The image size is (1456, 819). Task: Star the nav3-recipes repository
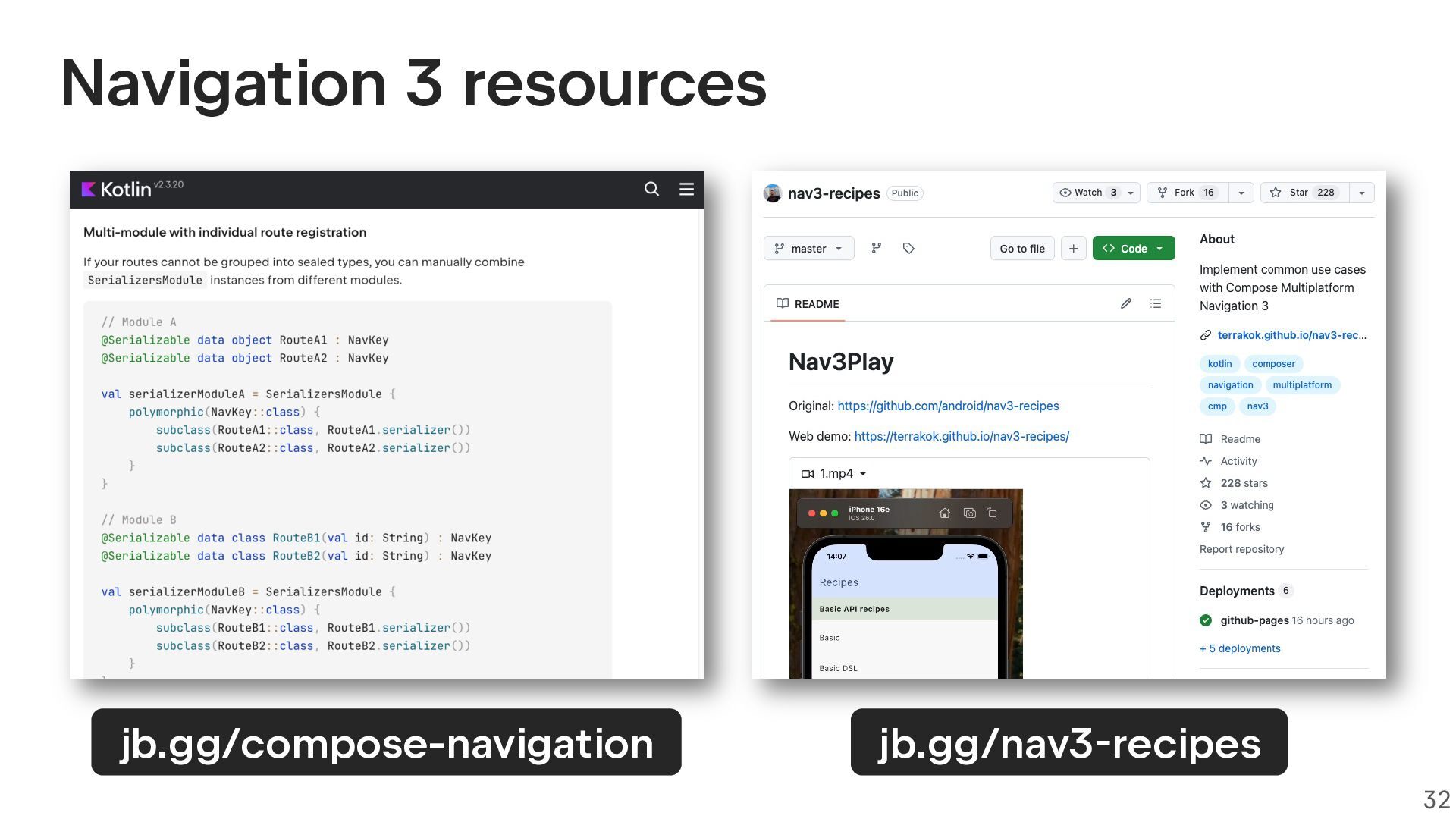tap(1305, 193)
